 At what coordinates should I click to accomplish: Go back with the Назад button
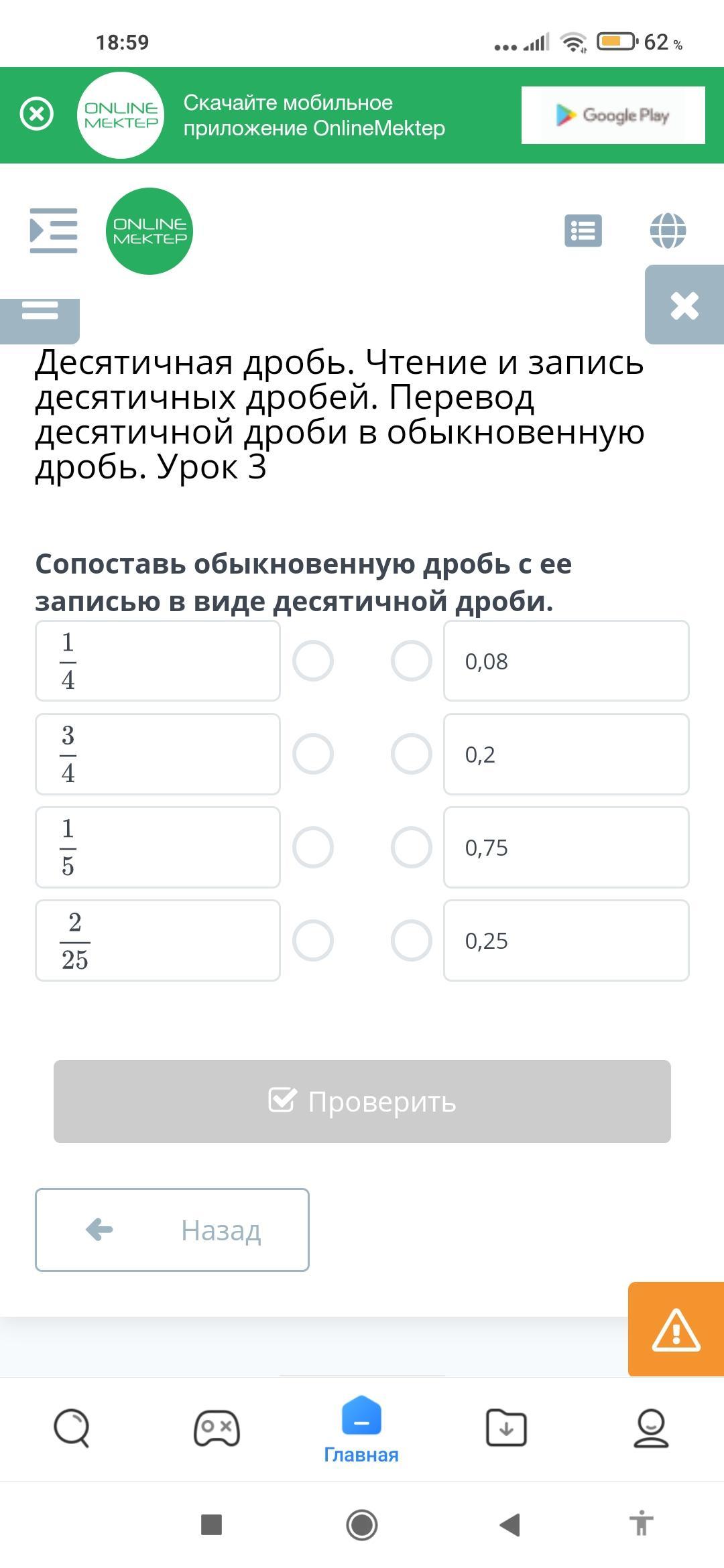click(x=172, y=1230)
